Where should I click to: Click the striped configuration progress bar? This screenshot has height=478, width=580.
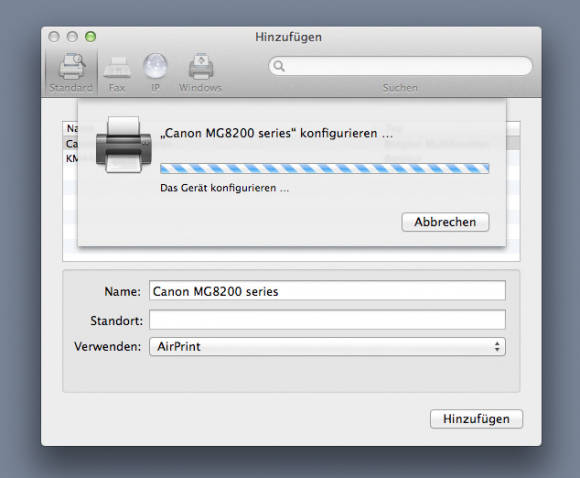(x=324, y=169)
